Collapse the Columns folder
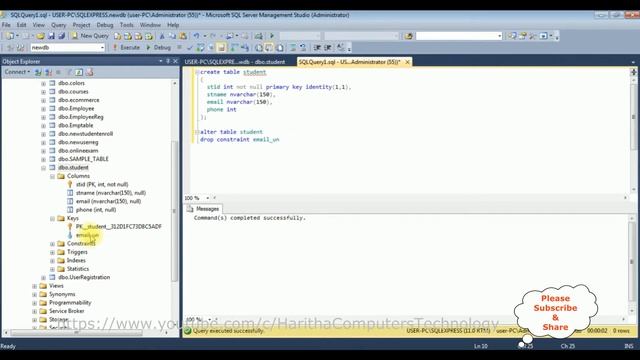The height and width of the screenshot is (360, 640). (52, 176)
